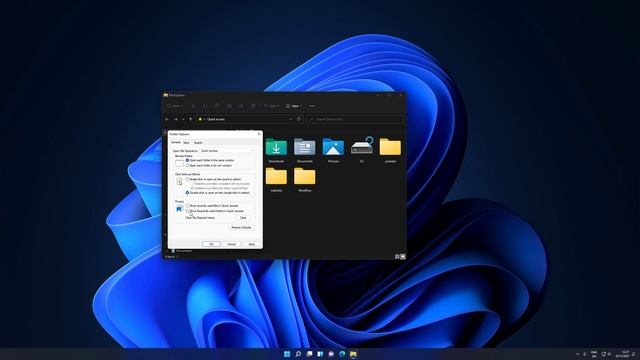The image size is (640, 360).
Task: Toggle 'Show recently used files in Quick access'
Action: coord(212,206)
